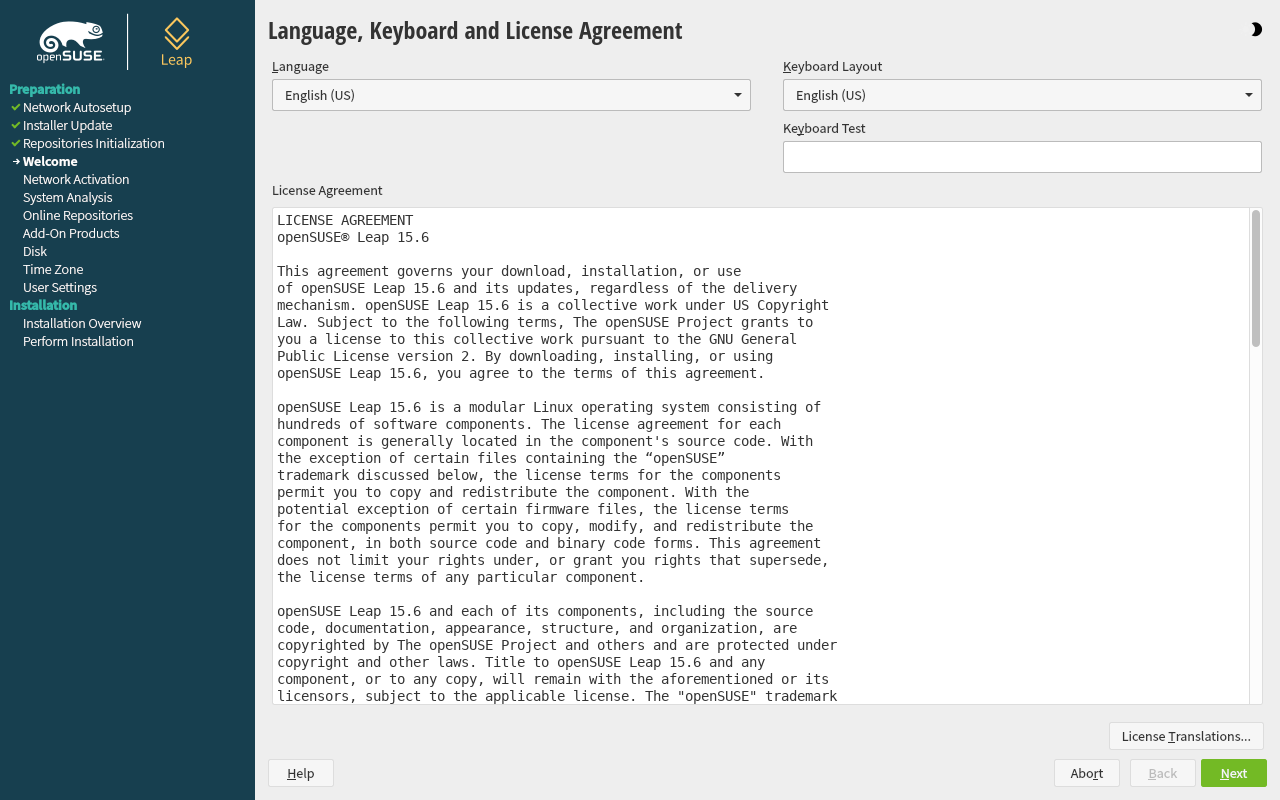1280x800 pixels.
Task: Select Perform Installation step in sidebar
Action: (78, 341)
